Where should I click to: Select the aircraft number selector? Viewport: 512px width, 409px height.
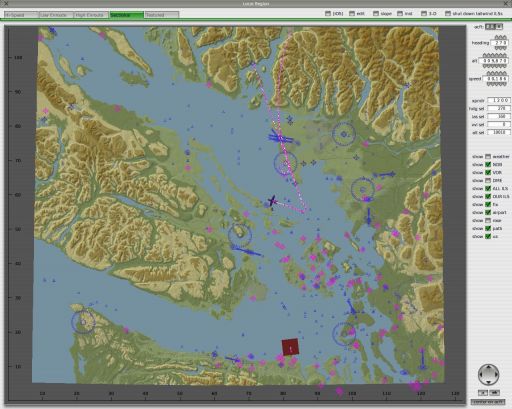tap(494, 26)
